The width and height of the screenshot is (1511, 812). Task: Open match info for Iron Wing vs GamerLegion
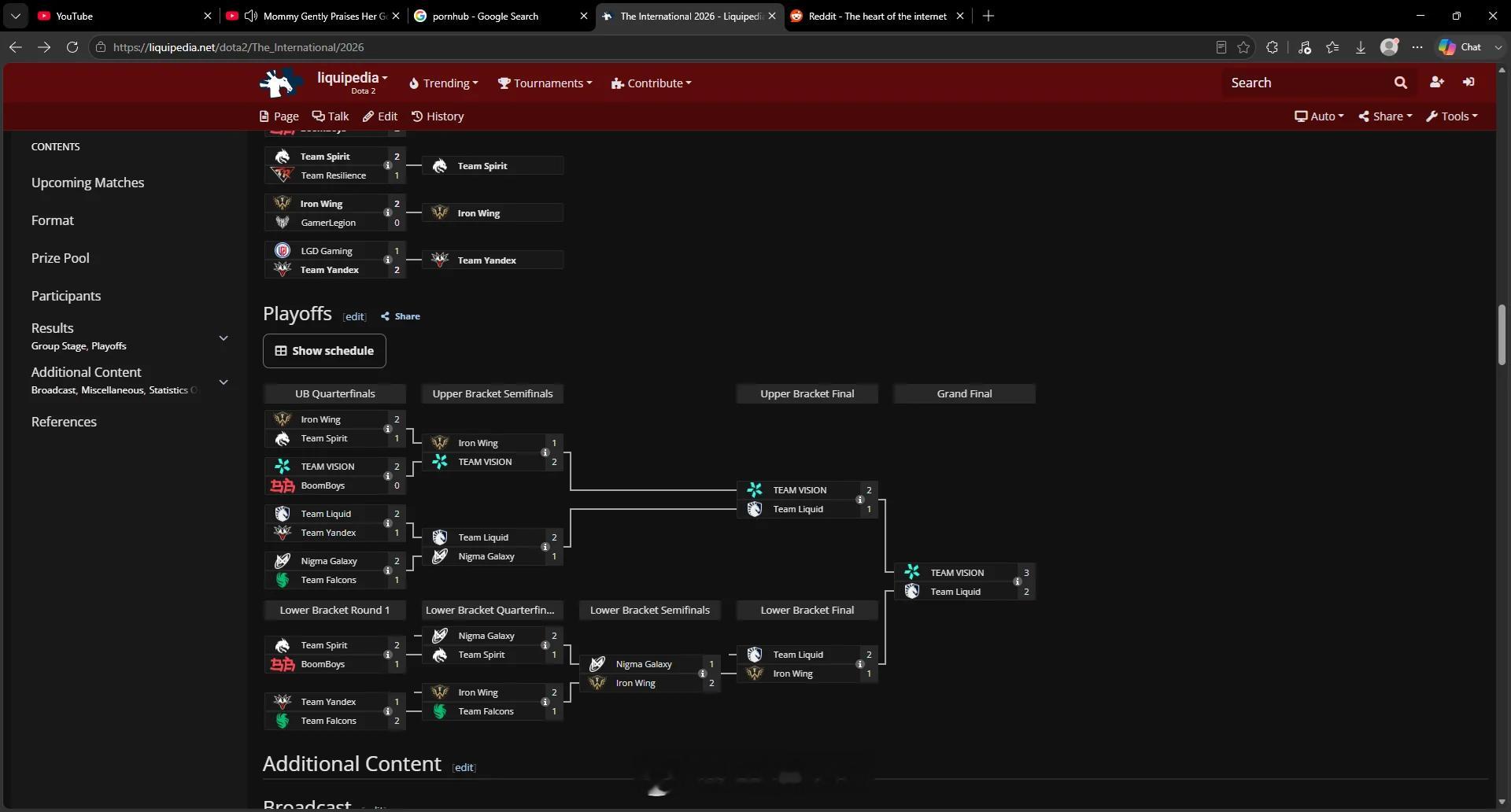tap(387, 213)
